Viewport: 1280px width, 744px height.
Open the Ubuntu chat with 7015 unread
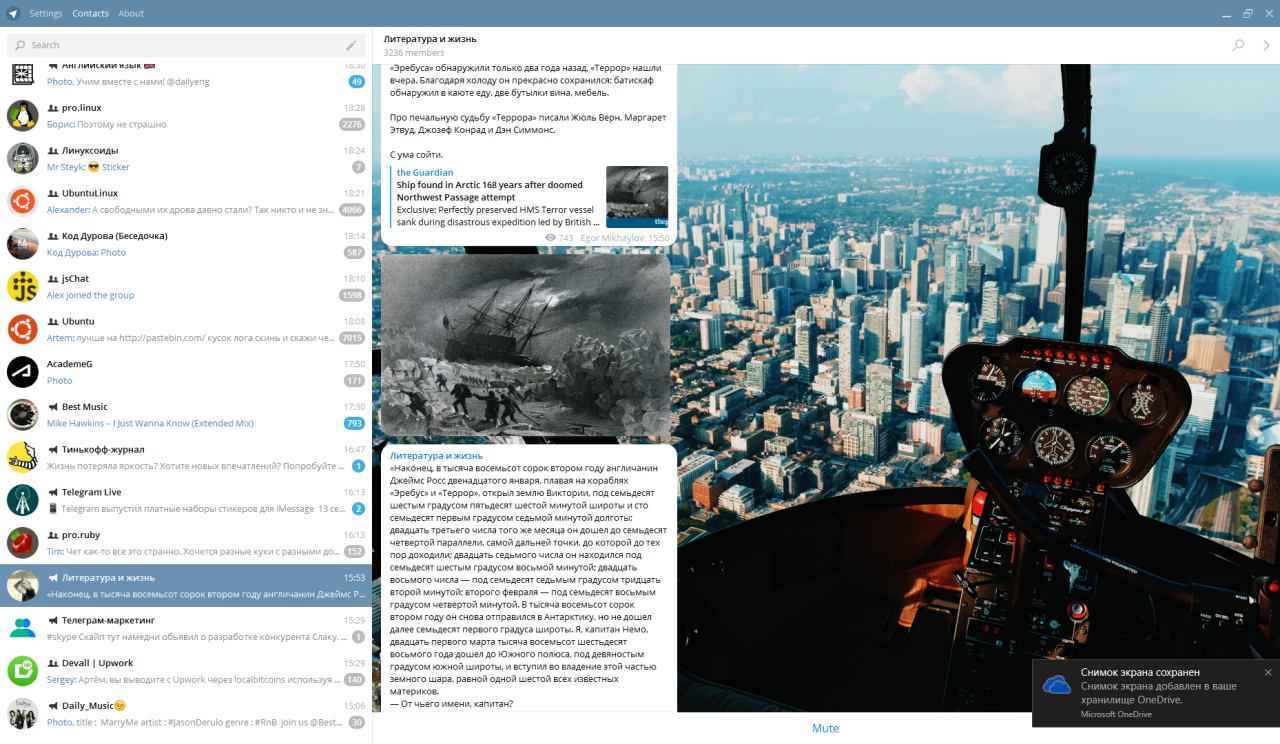coord(186,329)
